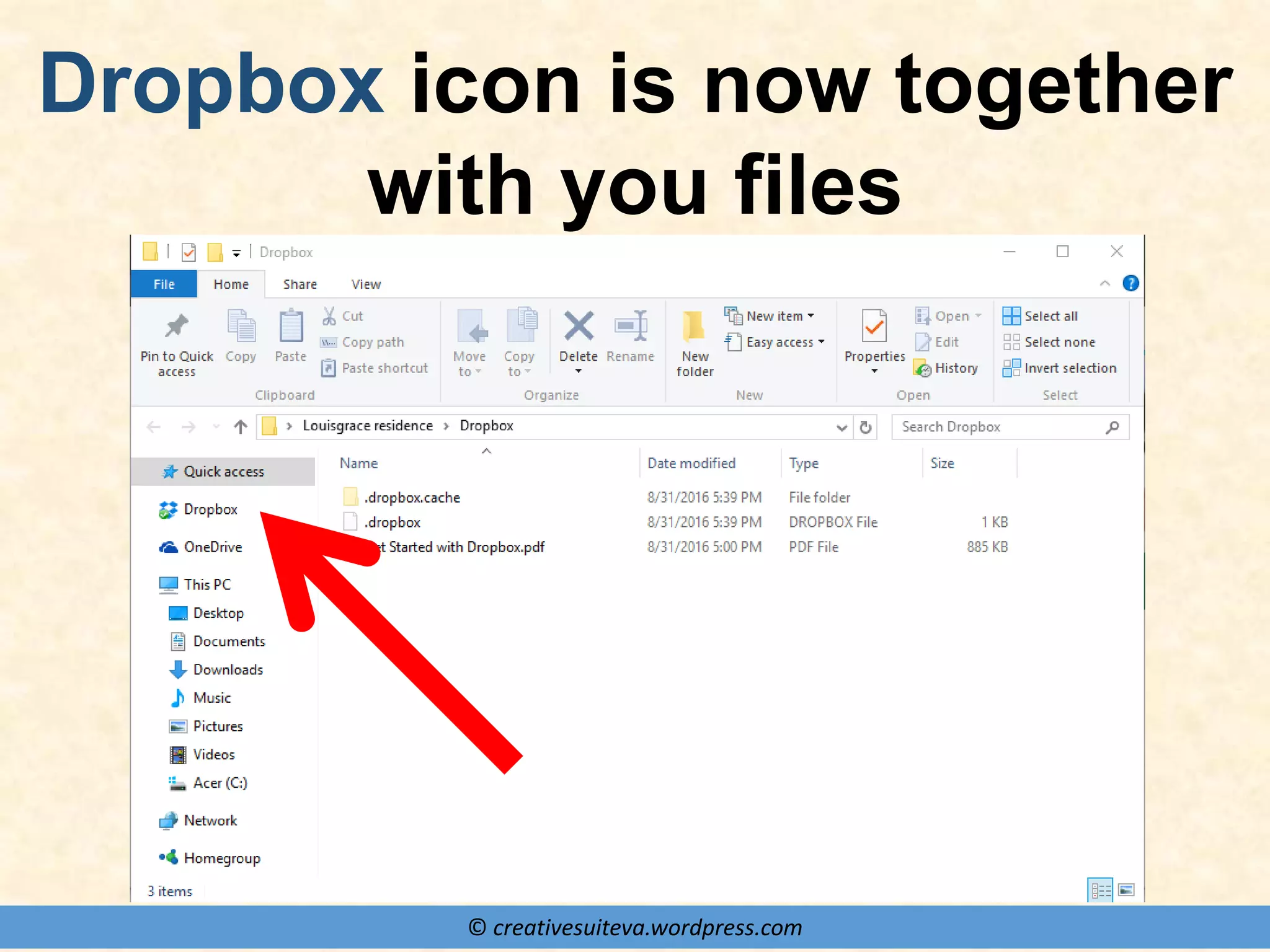
Task: Sort by Type column header
Action: click(x=804, y=464)
